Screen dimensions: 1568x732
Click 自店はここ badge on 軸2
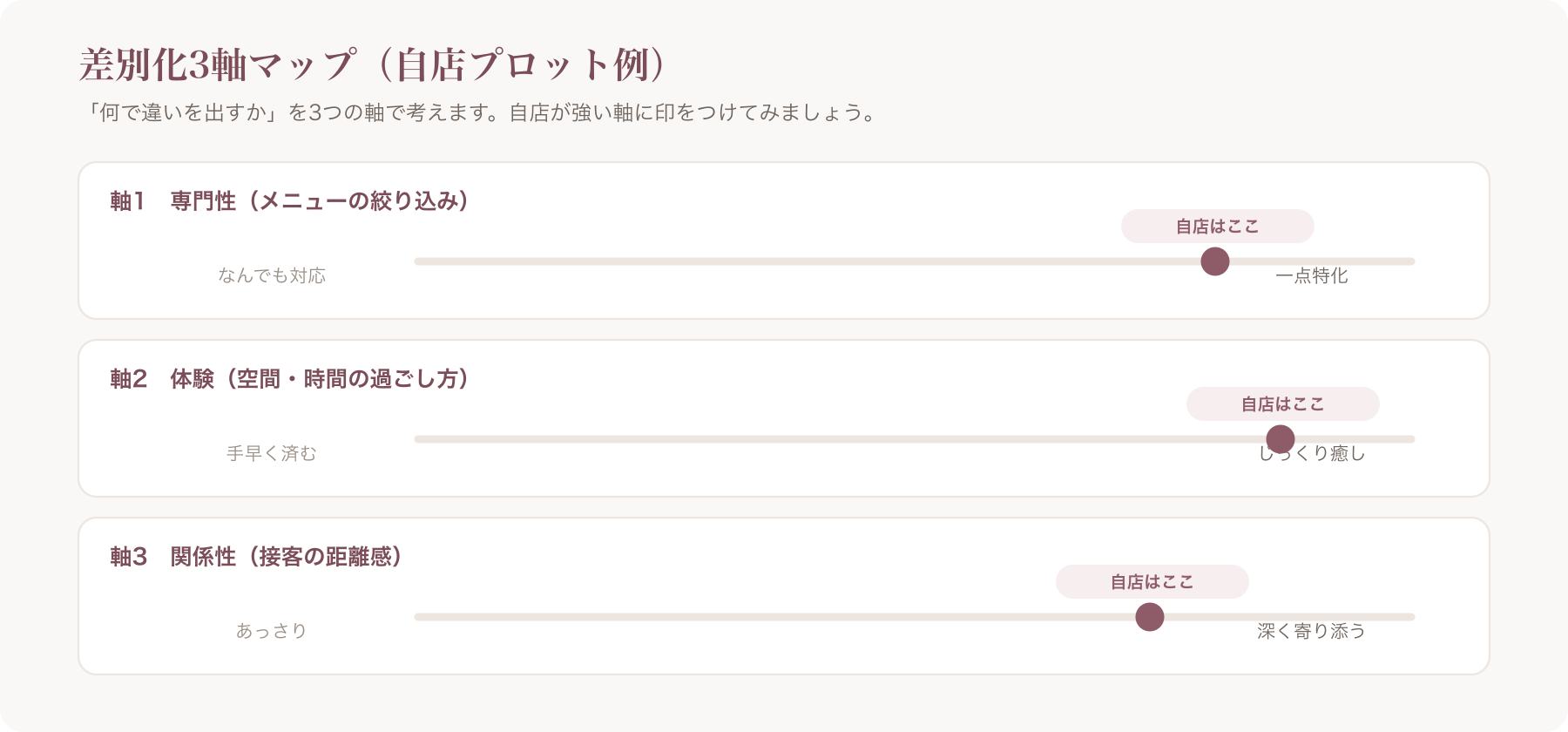click(x=1283, y=404)
